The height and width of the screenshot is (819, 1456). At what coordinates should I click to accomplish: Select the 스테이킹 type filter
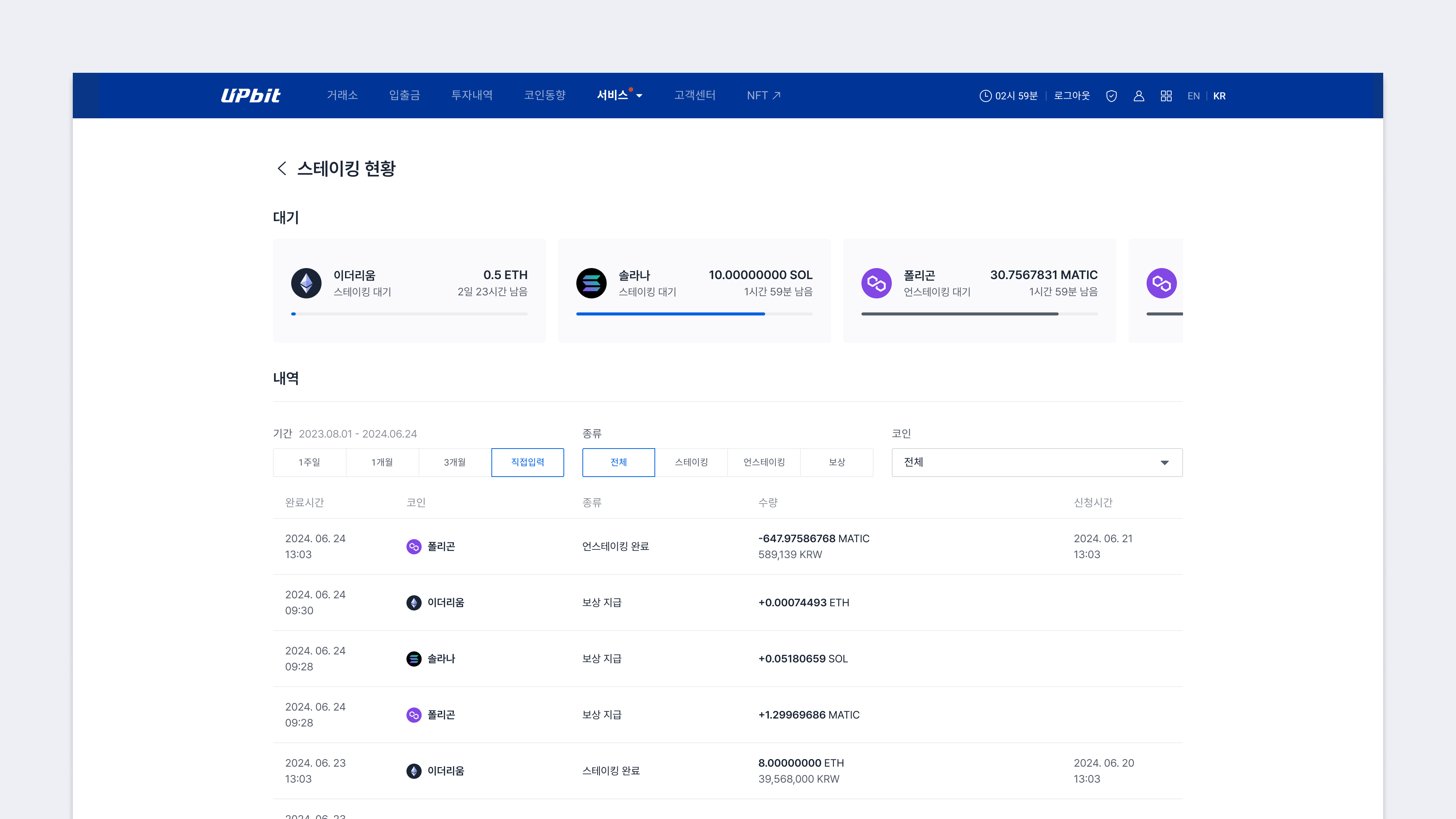[x=691, y=462]
